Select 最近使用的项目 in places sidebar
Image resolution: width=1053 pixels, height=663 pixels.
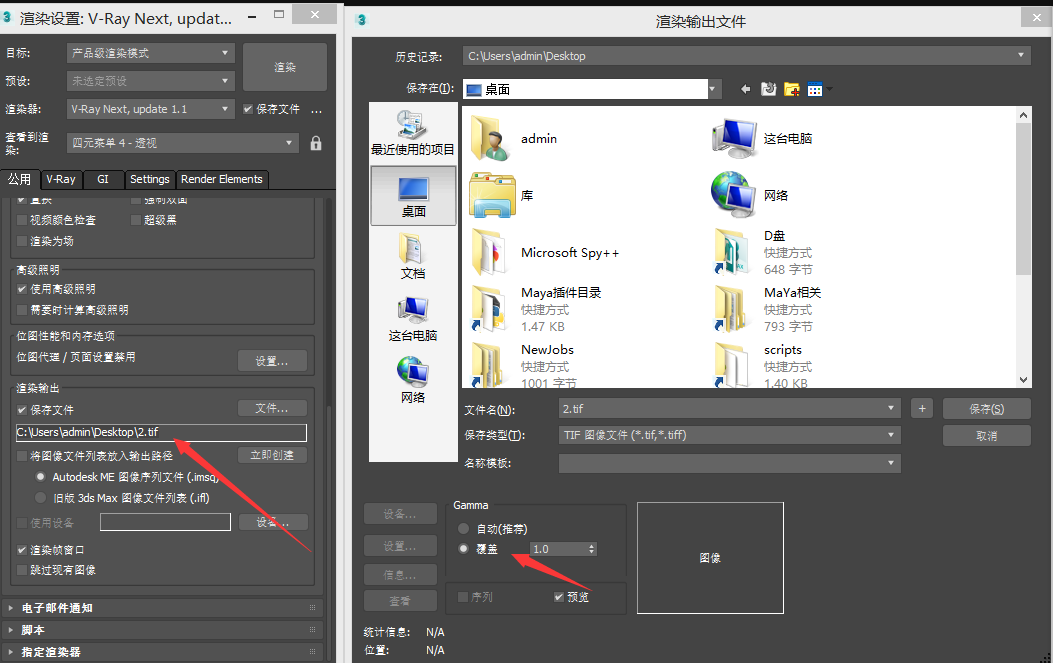[413, 134]
